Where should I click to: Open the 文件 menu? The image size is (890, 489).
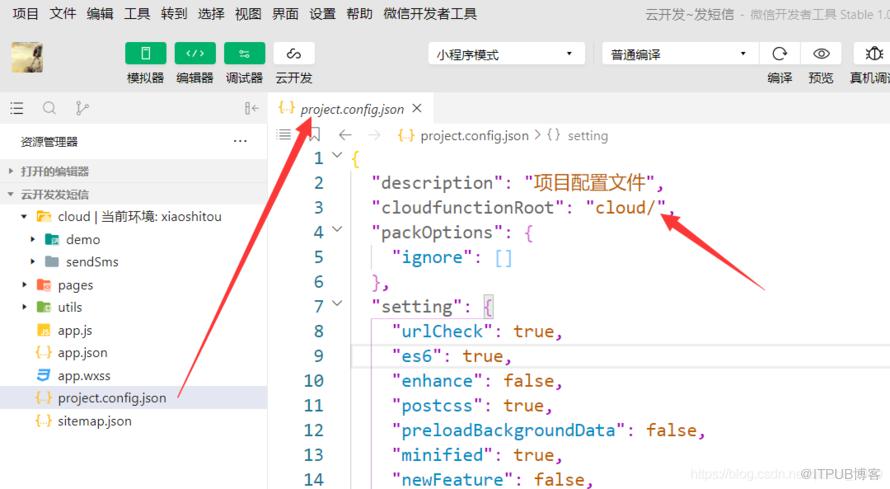pos(62,14)
